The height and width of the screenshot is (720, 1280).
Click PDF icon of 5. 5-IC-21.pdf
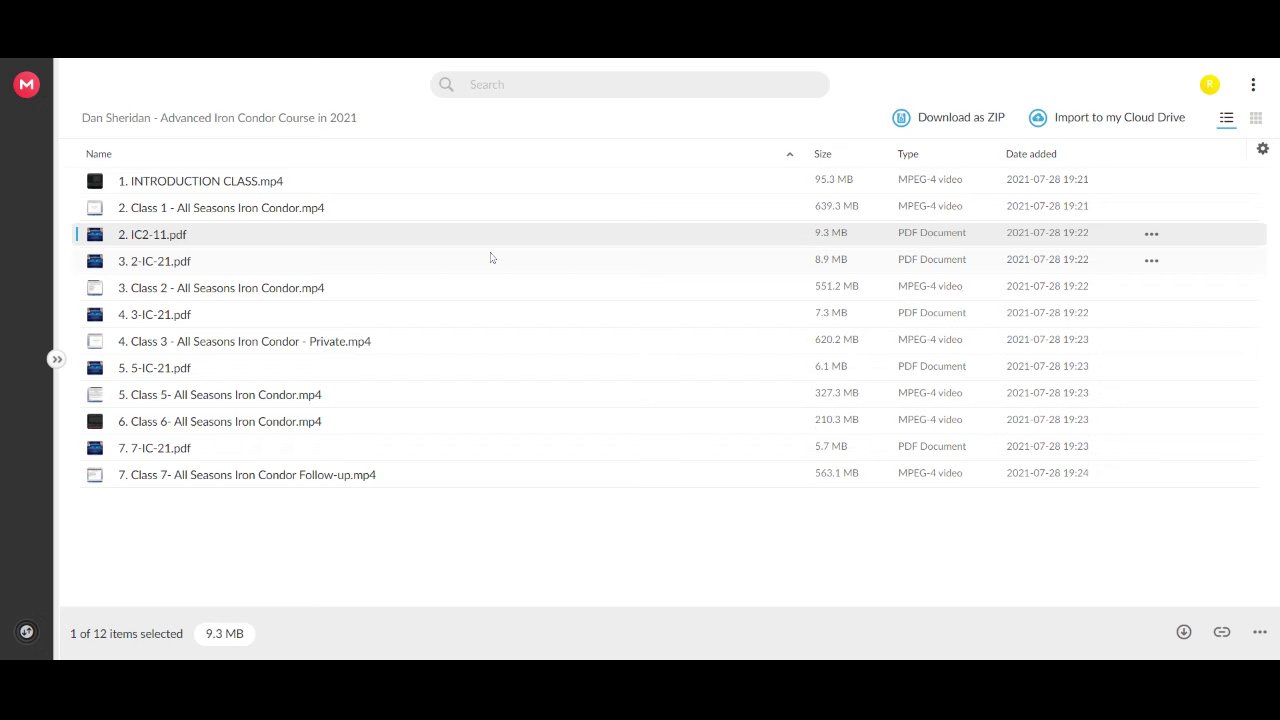95,368
